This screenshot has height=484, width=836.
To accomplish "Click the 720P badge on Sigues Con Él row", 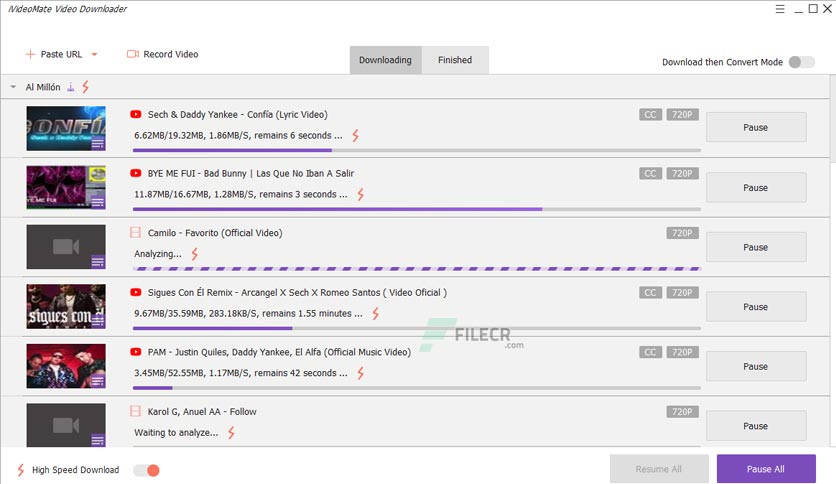I will pyautogui.click(x=682, y=293).
